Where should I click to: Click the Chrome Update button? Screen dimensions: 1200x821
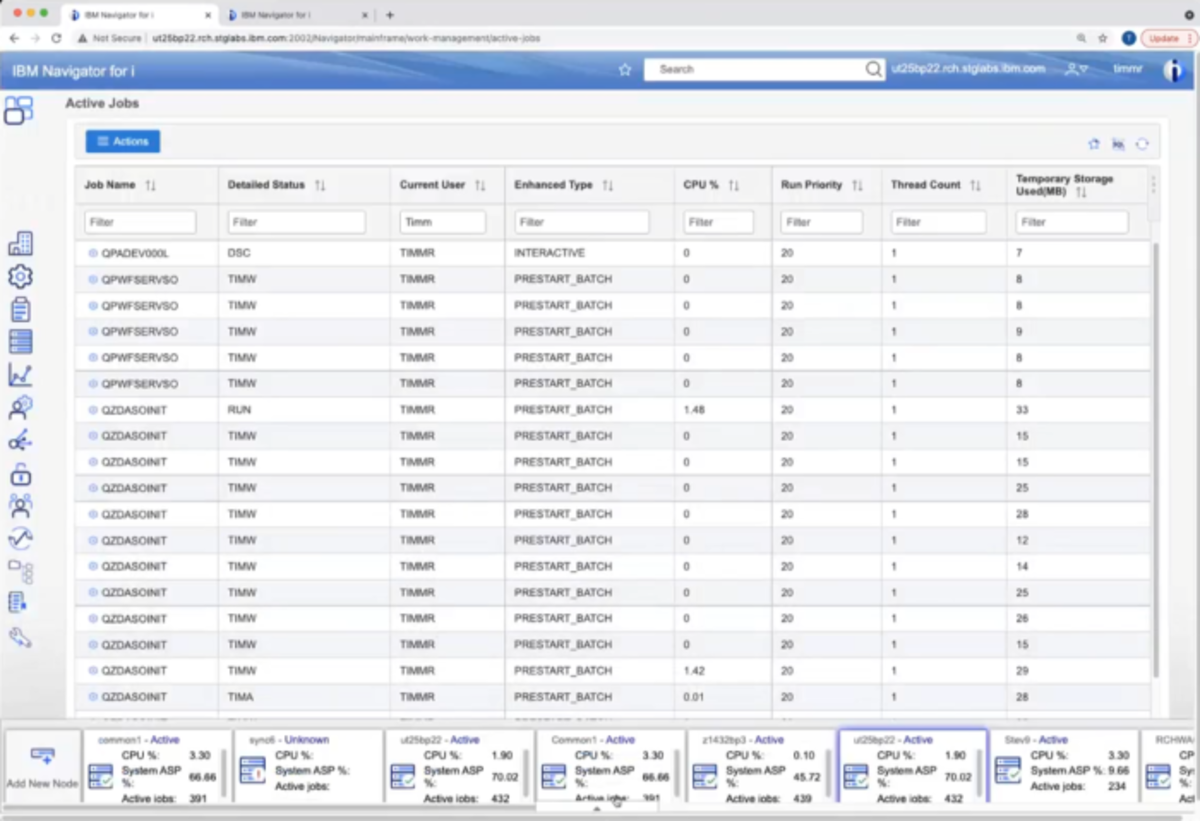tap(1168, 38)
